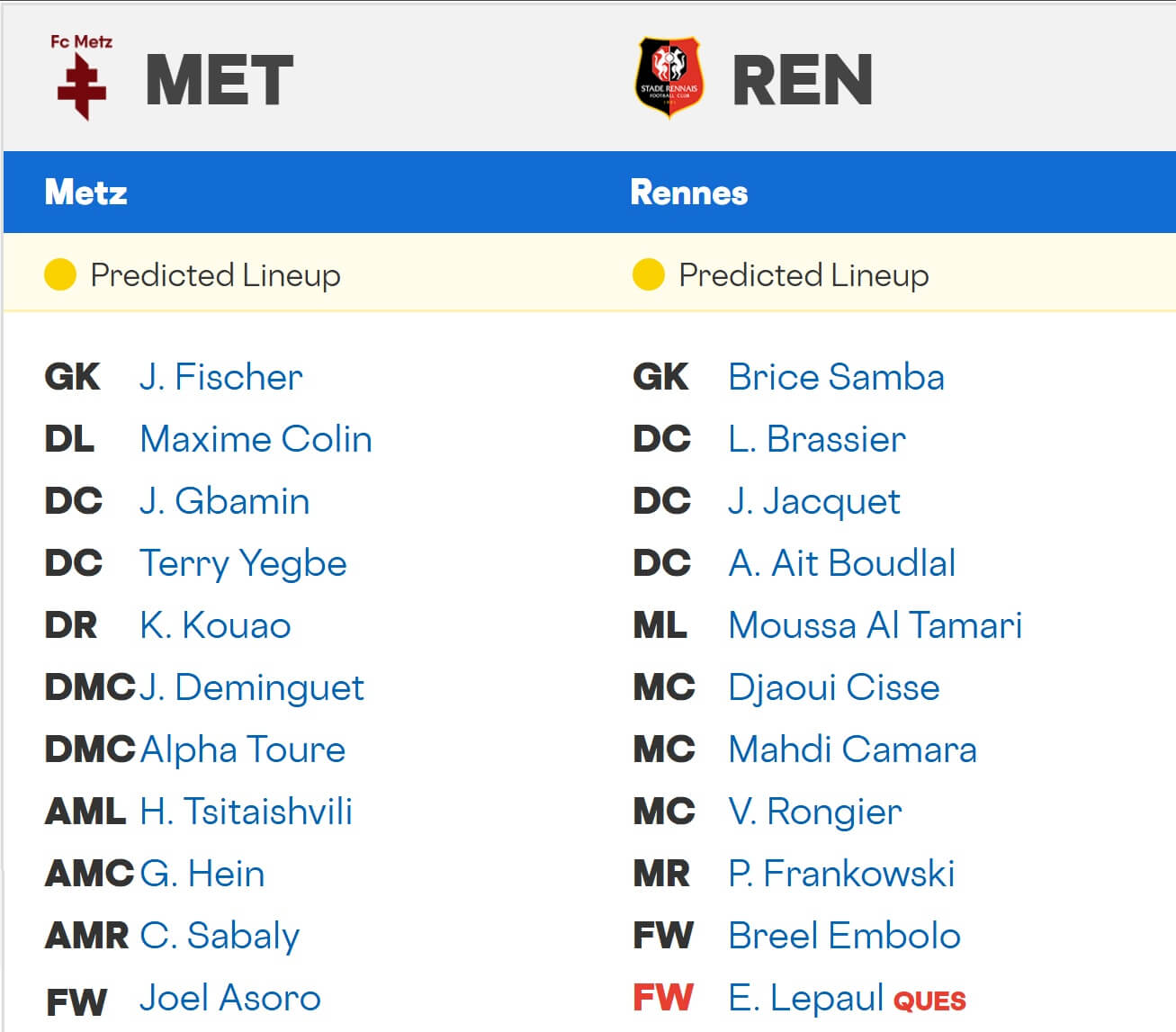
Task: Click the yellow Predicted Lineup dot for Rennes
Action: tap(650, 274)
